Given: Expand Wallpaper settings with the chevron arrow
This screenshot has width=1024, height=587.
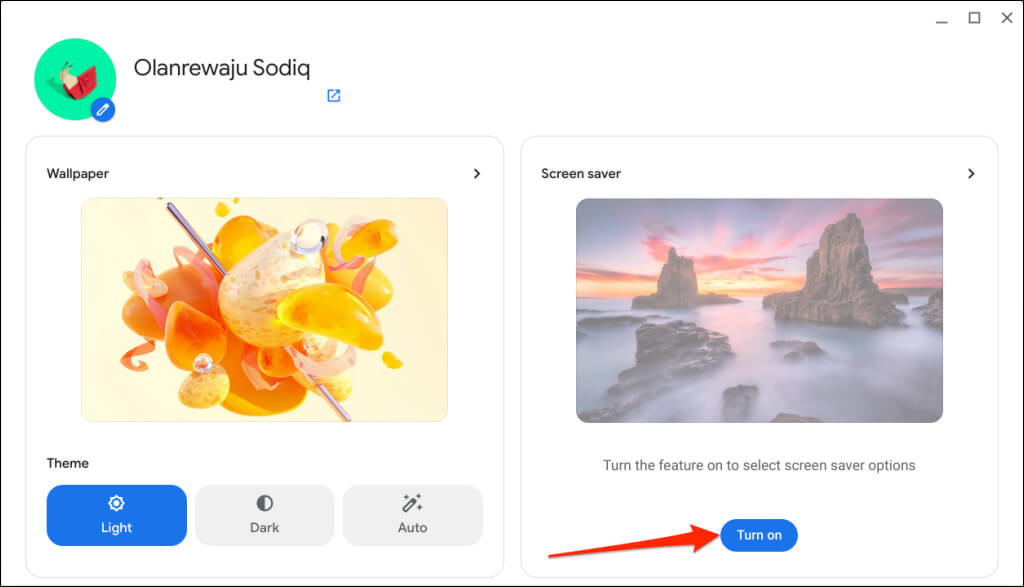Looking at the screenshot, I should (477, 173).
